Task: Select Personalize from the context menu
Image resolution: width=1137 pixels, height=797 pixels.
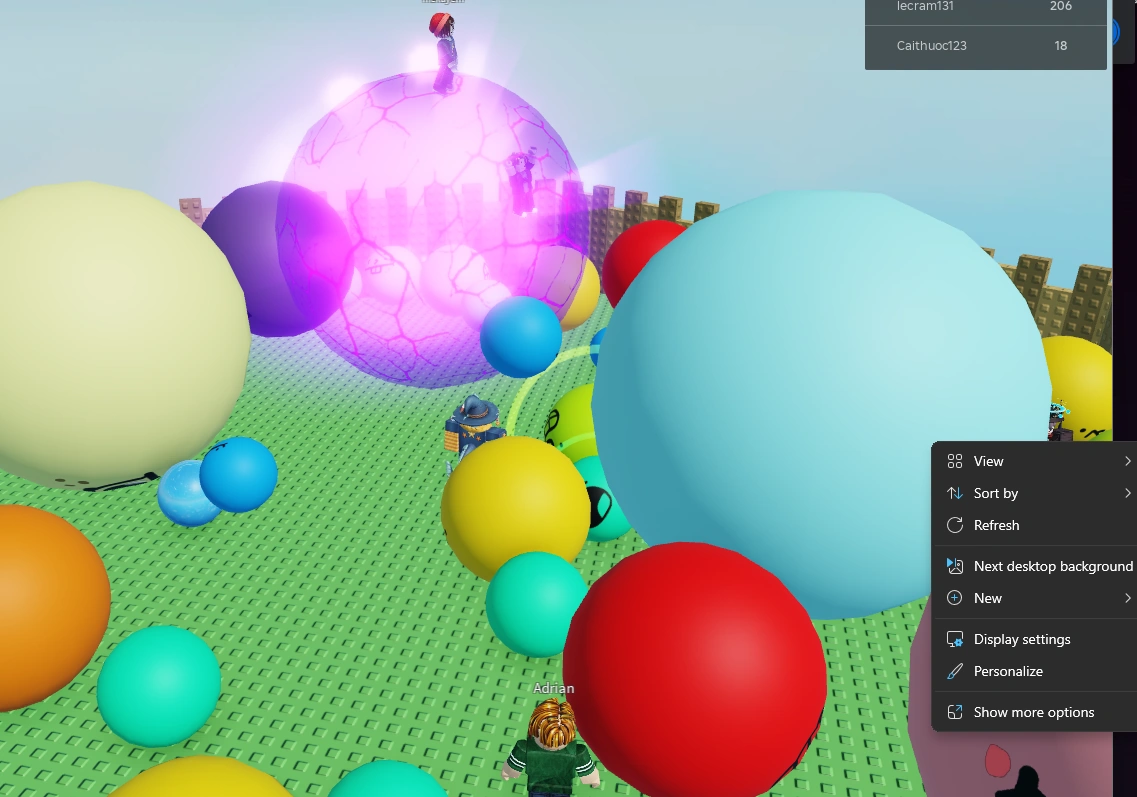Action: tap(1008, 671)
